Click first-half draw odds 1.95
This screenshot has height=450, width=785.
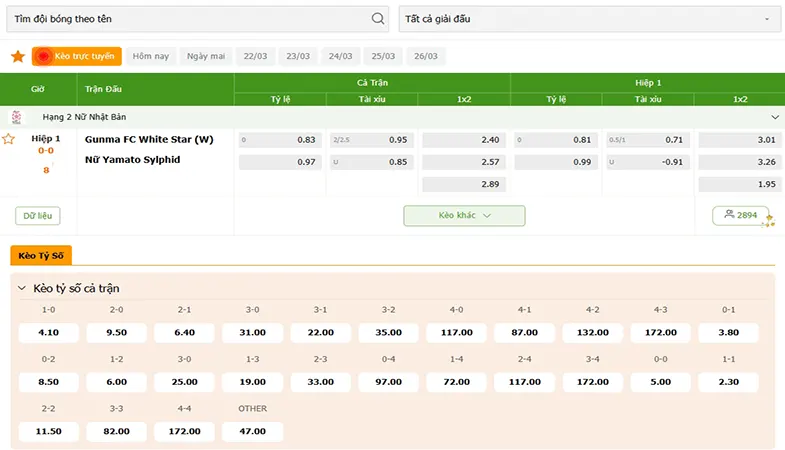(740, 184)
